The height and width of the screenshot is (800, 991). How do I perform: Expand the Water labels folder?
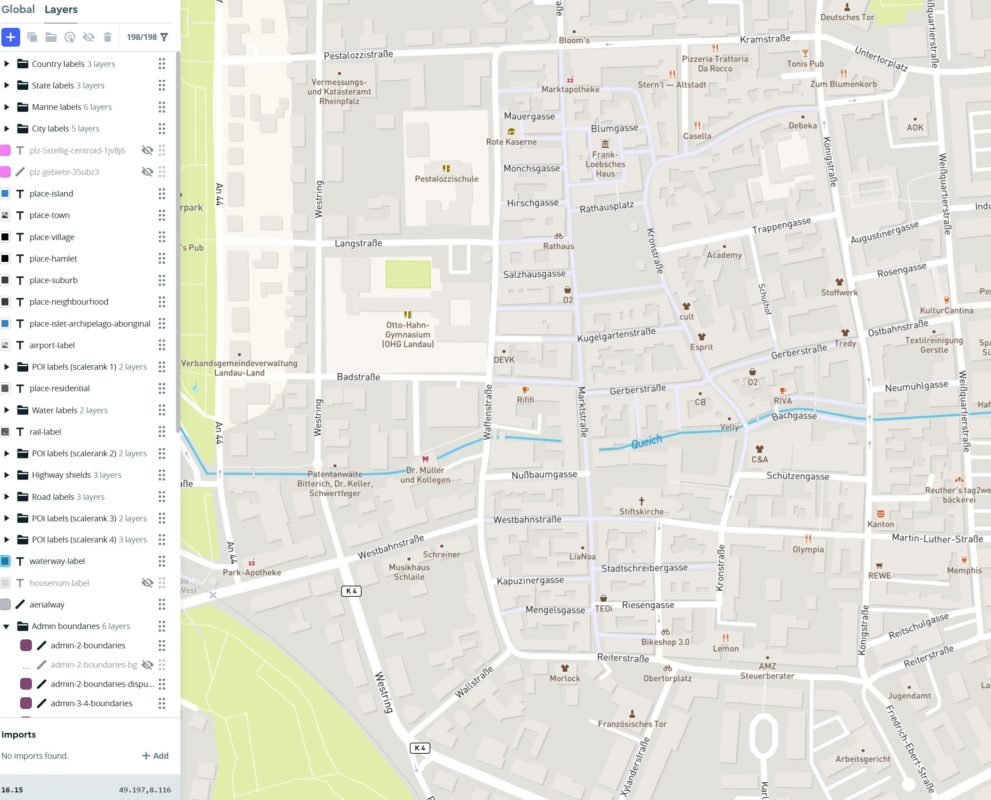[x=8, y=410]
